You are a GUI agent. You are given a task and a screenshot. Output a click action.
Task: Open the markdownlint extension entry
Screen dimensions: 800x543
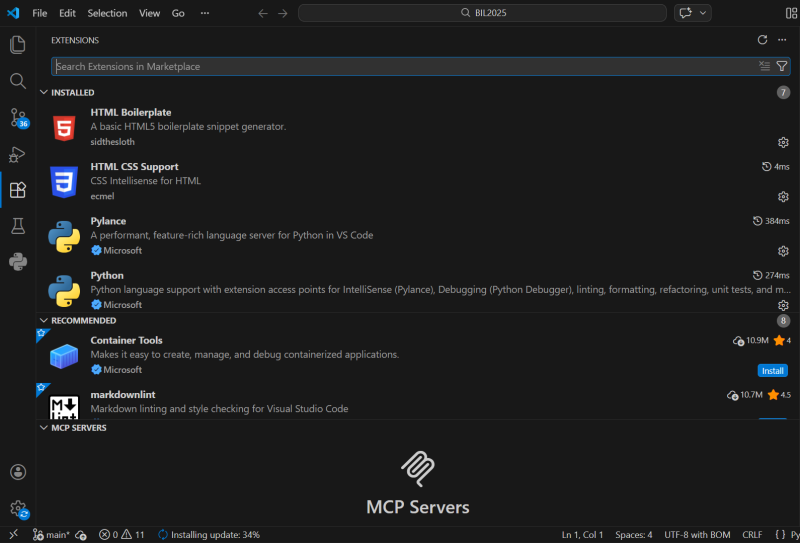[x=418, y=402]
